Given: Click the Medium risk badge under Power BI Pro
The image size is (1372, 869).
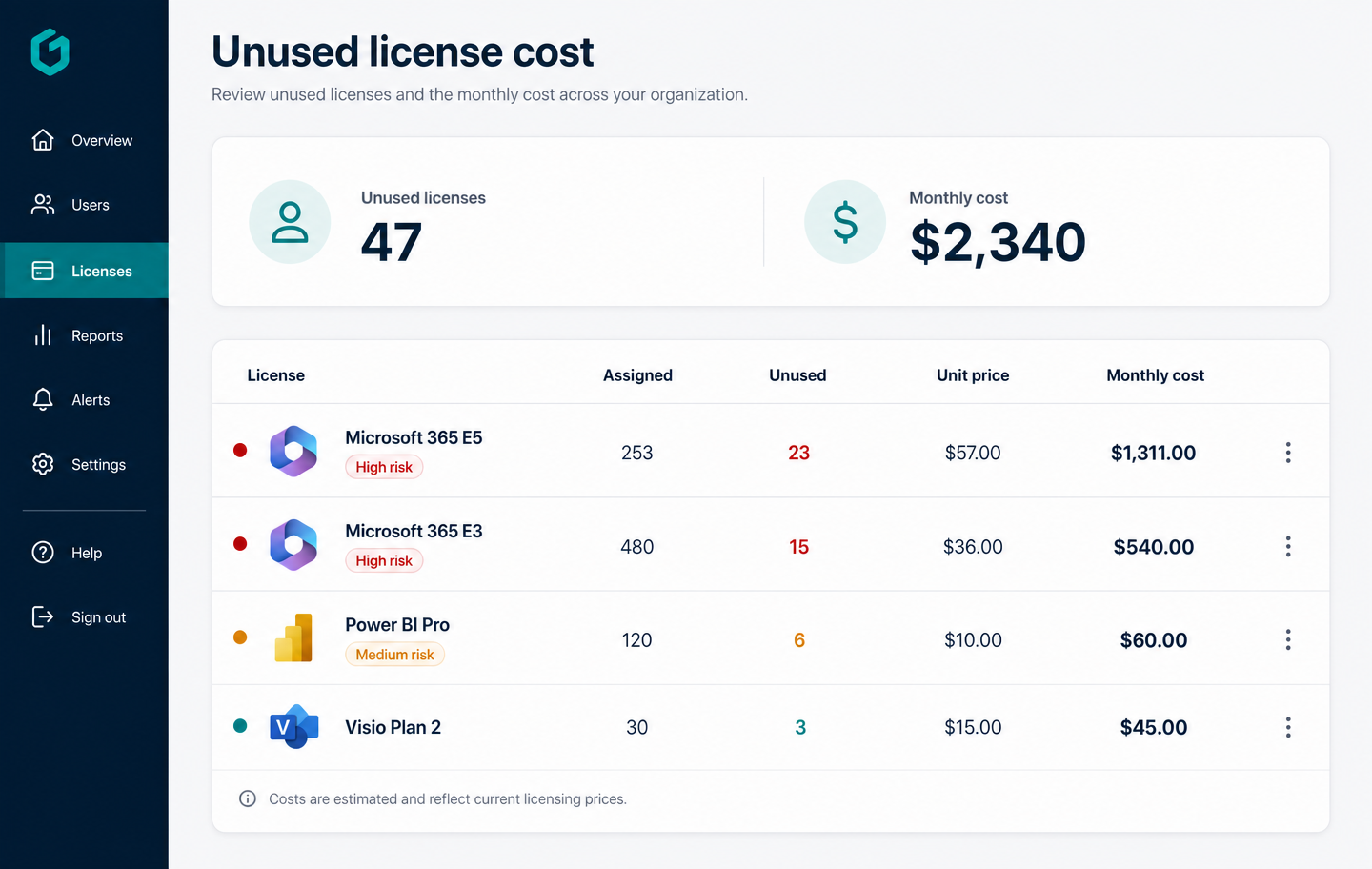Looking at the screenshot, I should pos(394,655).
